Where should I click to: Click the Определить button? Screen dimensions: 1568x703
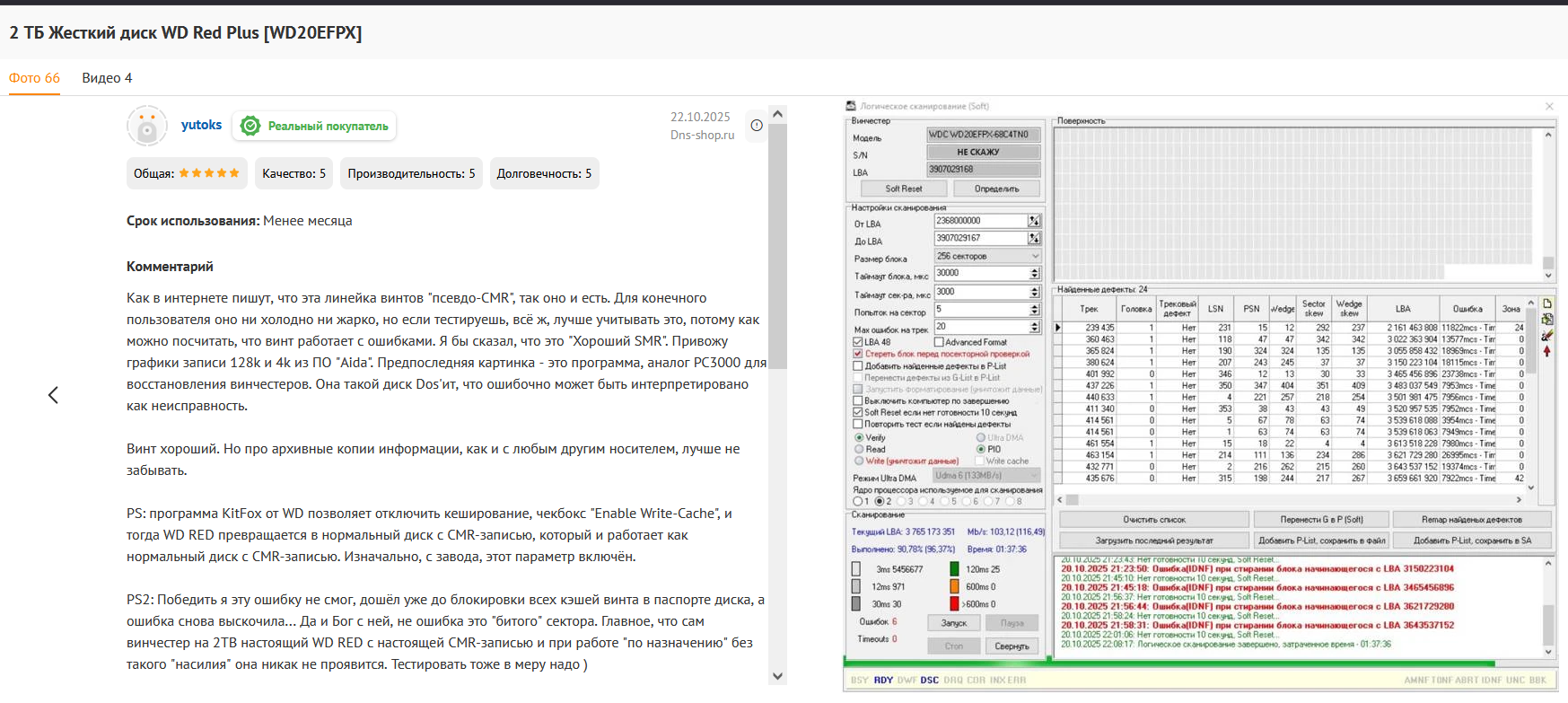pyautogui.click(x=997, y=189)
